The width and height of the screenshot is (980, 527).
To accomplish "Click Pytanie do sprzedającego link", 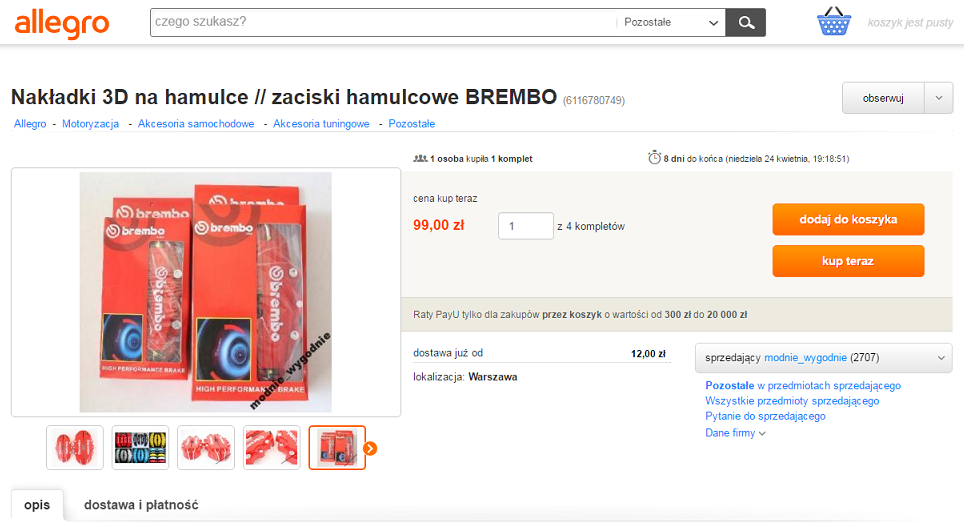I will tap(765, 417).
